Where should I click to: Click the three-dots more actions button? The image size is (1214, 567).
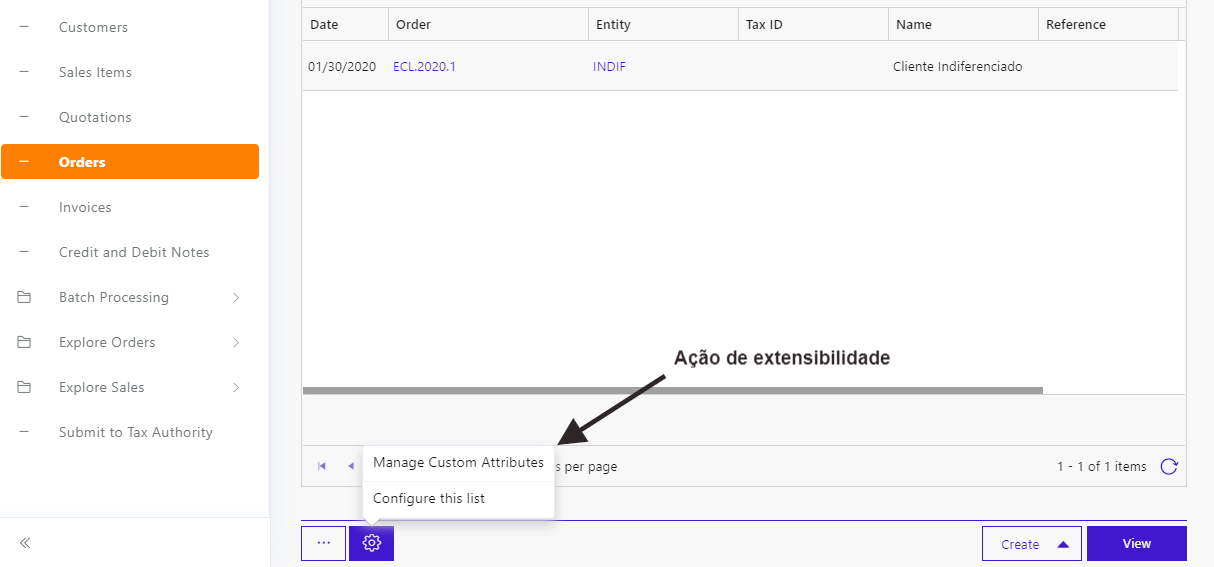323,543
